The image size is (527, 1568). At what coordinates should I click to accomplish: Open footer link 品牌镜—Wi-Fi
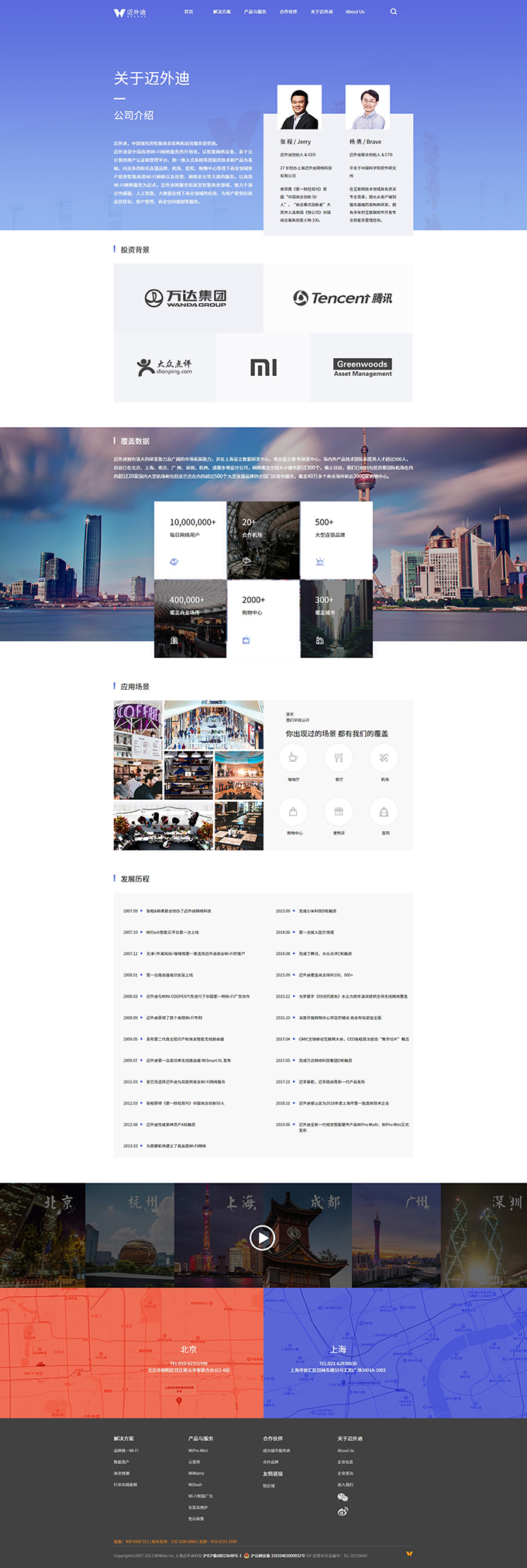pyautogui.click(x=126, y=1450)
